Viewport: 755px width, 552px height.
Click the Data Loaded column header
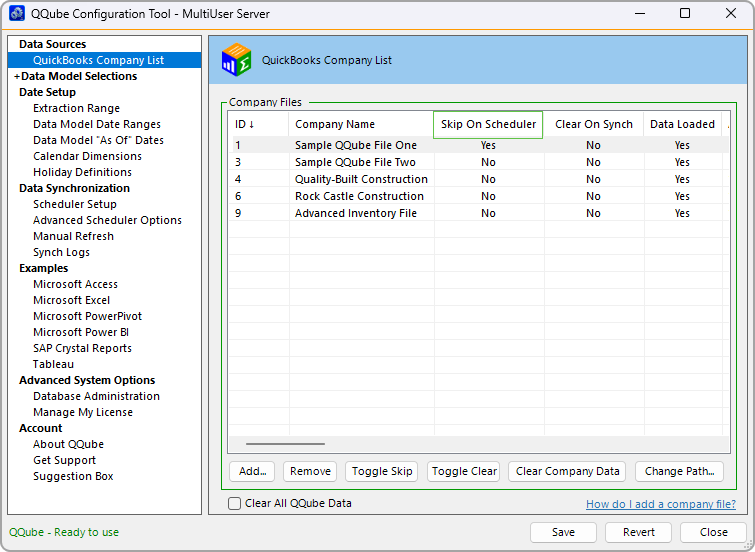[x=682, y=124]
